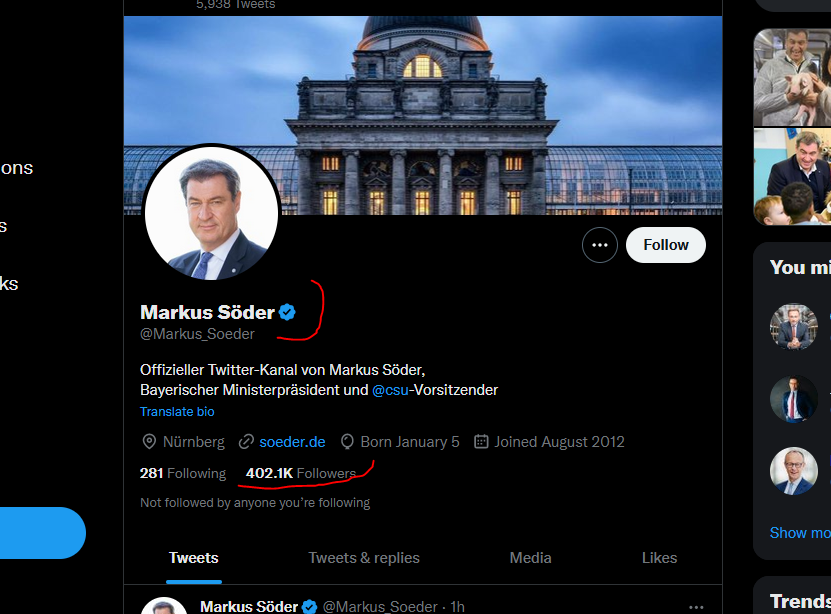Image resolution: width=831 pixels, height=614 pixels.
Task: Click the verified badge next to Markus Söder
Action: pyautogui.click(x=287, y=312)
